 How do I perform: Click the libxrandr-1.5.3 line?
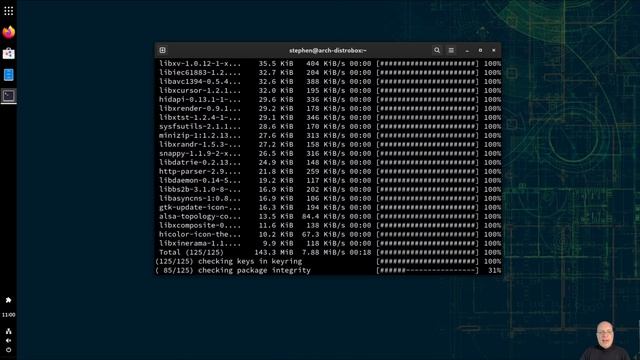click(330, 144)
